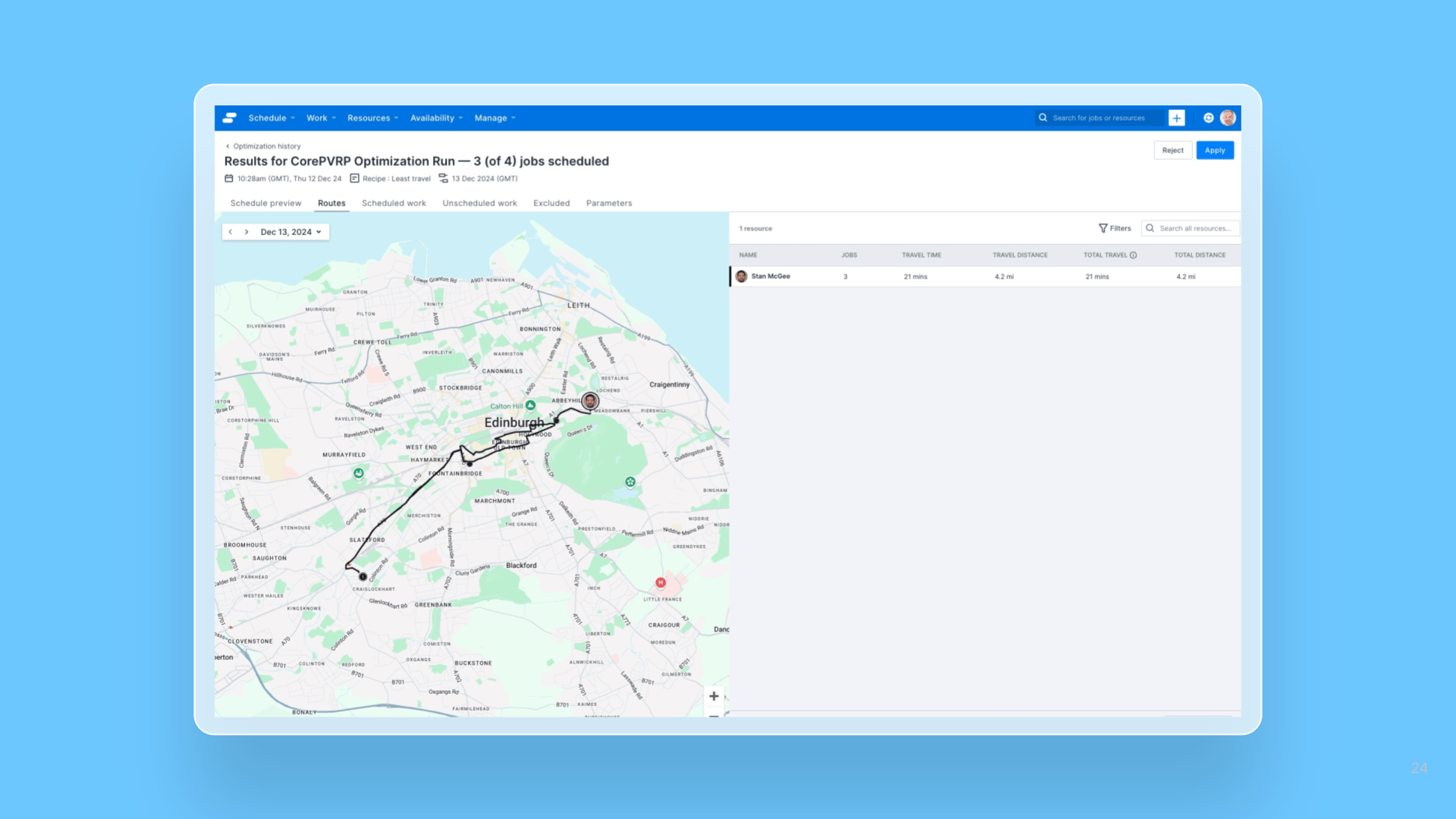Image resolution: width=1456 pixels, height=819 pixels.
Task: Open the Availability menu
Action: tap(436, 118)
